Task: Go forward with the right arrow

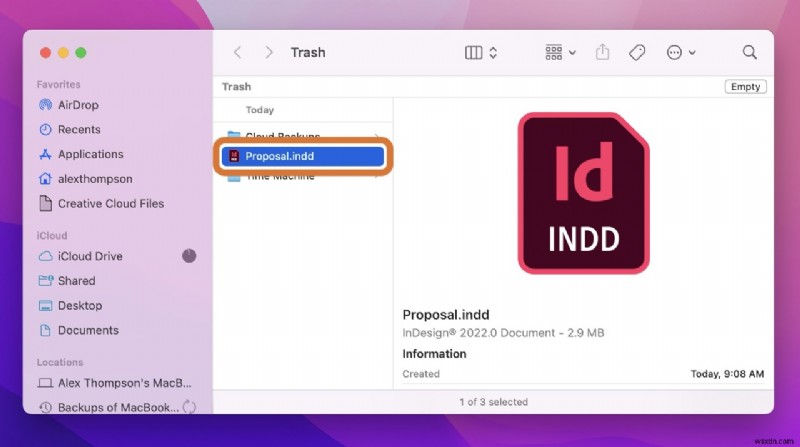Action: [268, 53]
